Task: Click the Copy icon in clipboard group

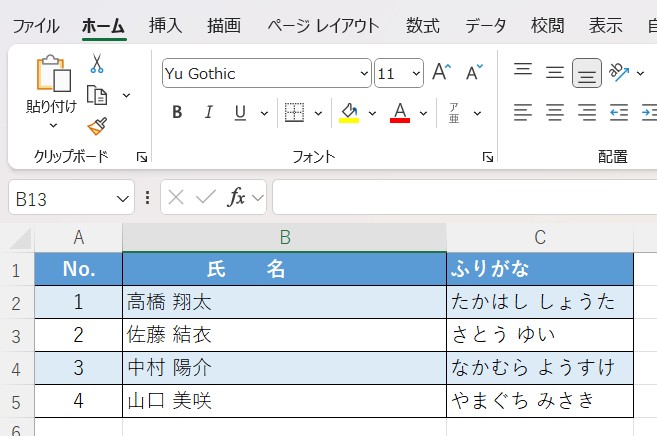Action: click(x=97, y=95)
